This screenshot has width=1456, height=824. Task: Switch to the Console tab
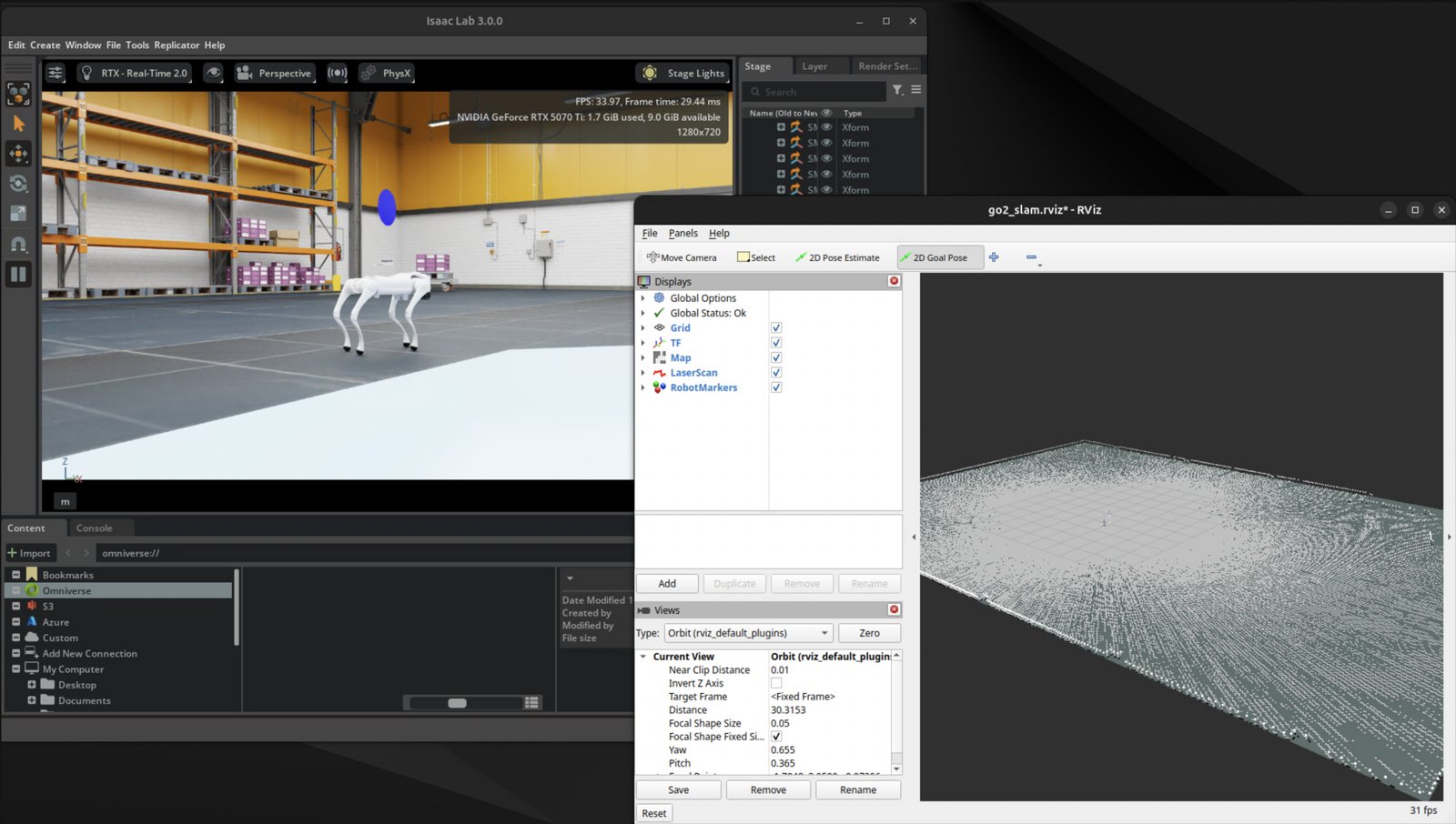click(x=95, y=528)
